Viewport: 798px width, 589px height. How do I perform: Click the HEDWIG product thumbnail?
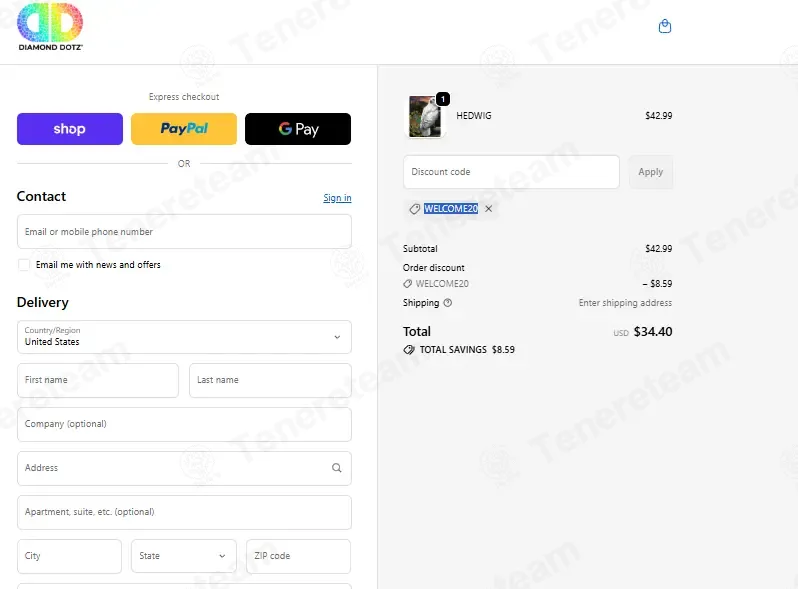click(425, 117)
